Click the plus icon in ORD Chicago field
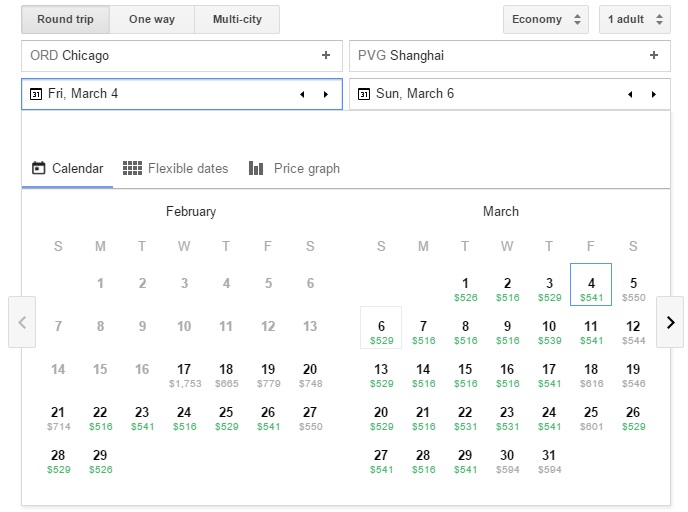The height and width of the screenshot is (512, 688). tap(325, 56)
